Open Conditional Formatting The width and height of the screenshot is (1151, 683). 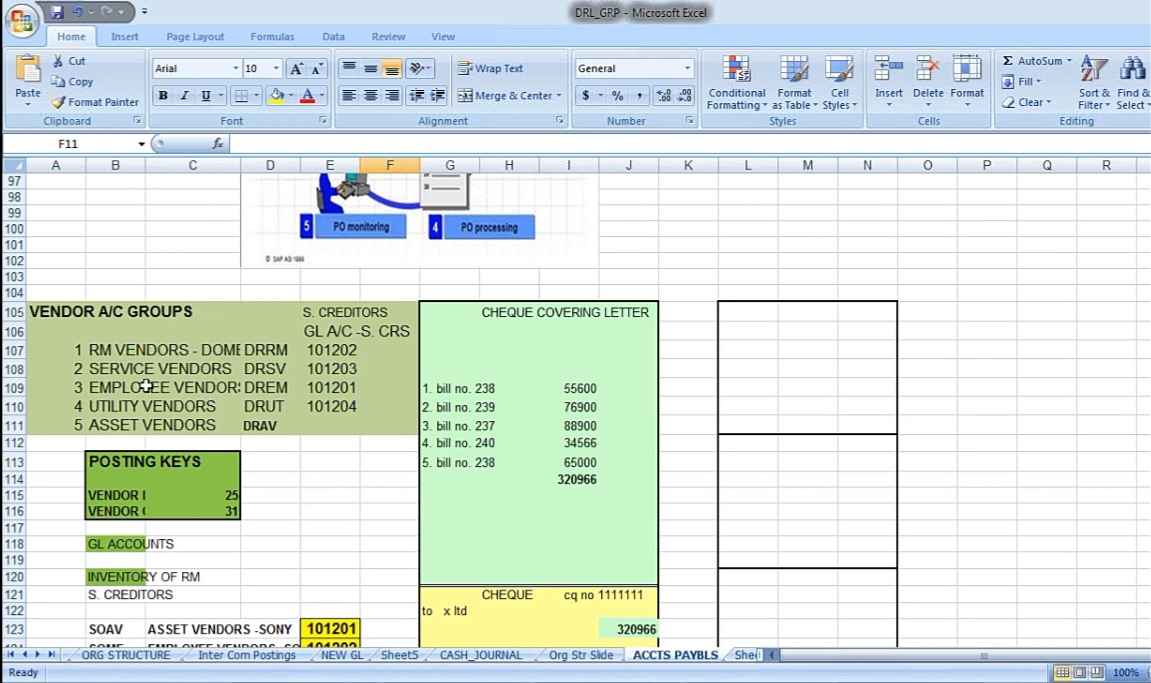(x=736, y=83)
